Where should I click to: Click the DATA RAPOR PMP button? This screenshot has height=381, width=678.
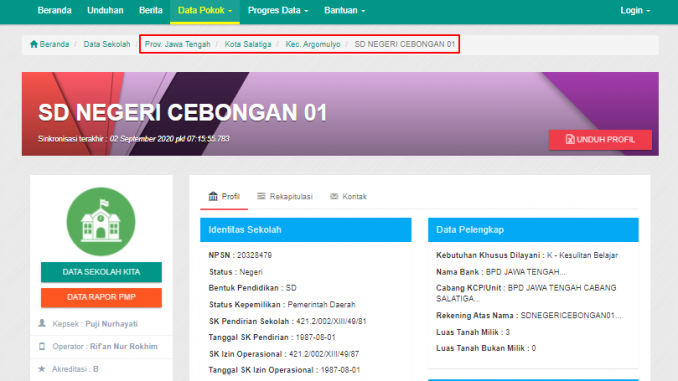coord(101,297)
